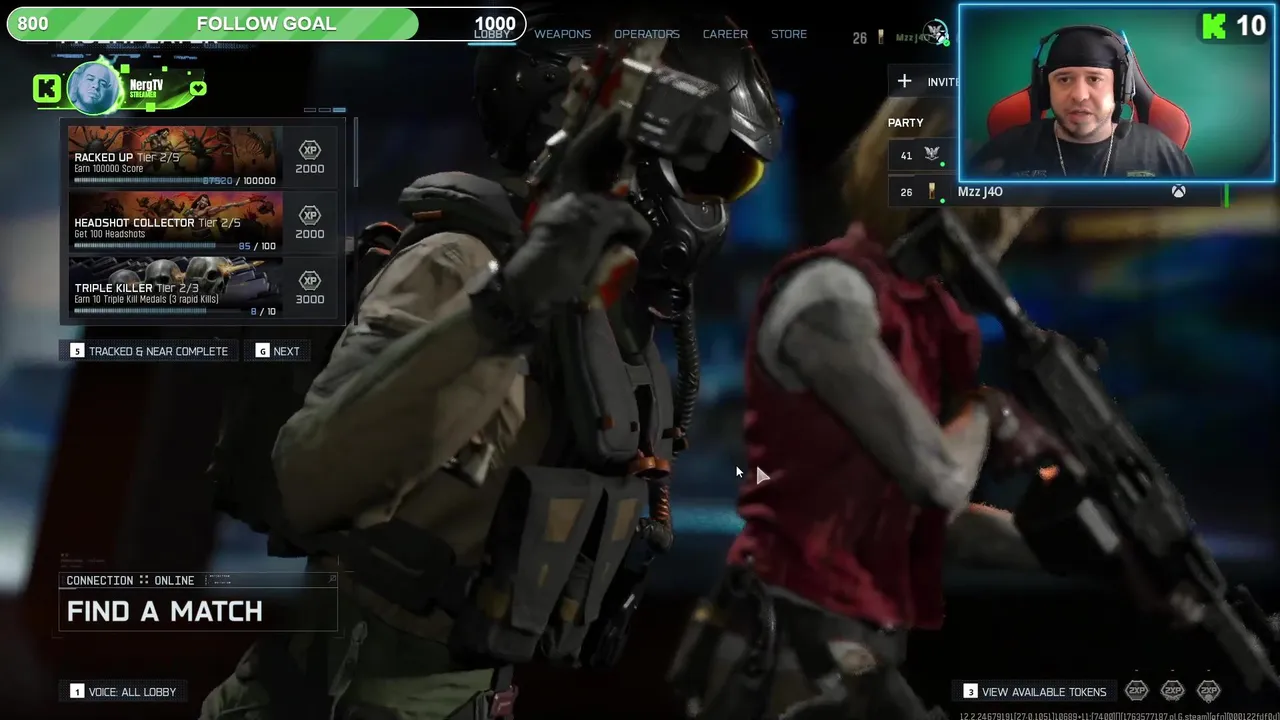The height and width of the screenshot is (720, 1280).
Task: Click challenge page indicator dots
Action: 325,110
